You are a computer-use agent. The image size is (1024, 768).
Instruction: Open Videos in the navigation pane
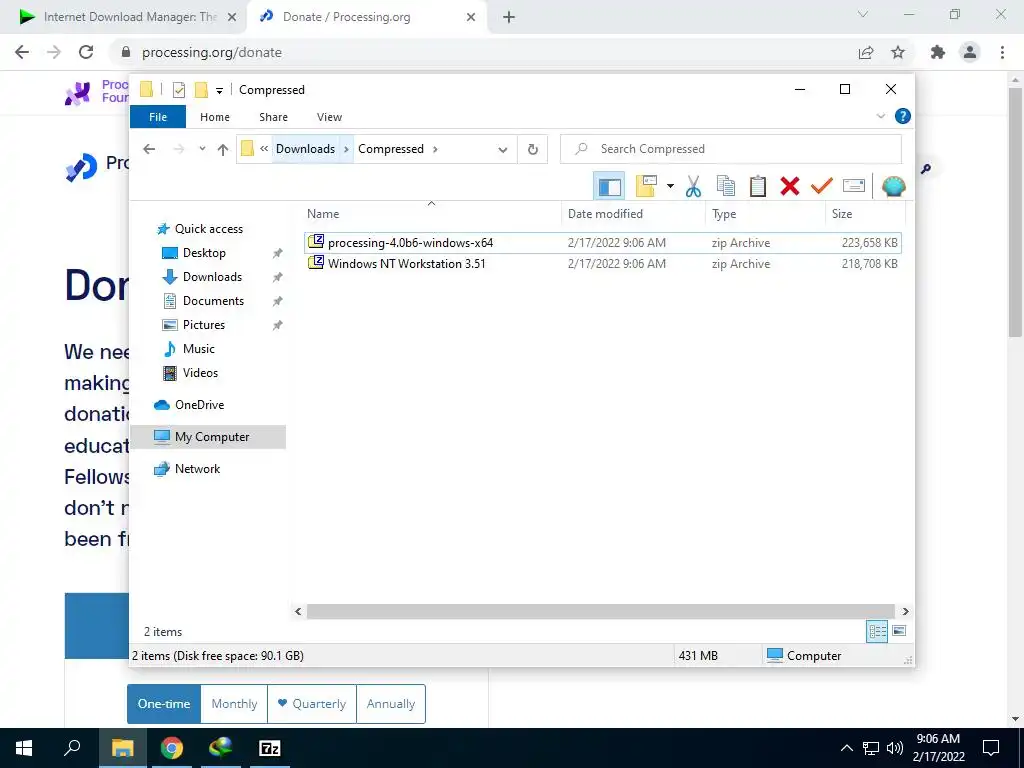[x=200, y=373]
